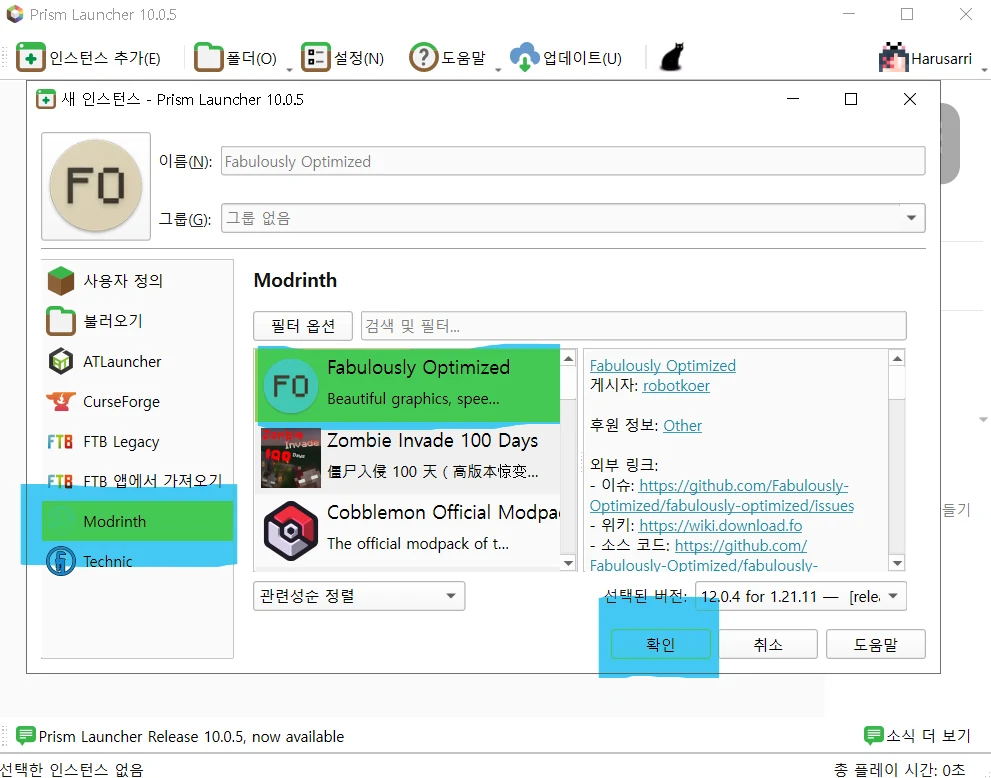
Task: Select the Technic page
Action: point(137,561)
